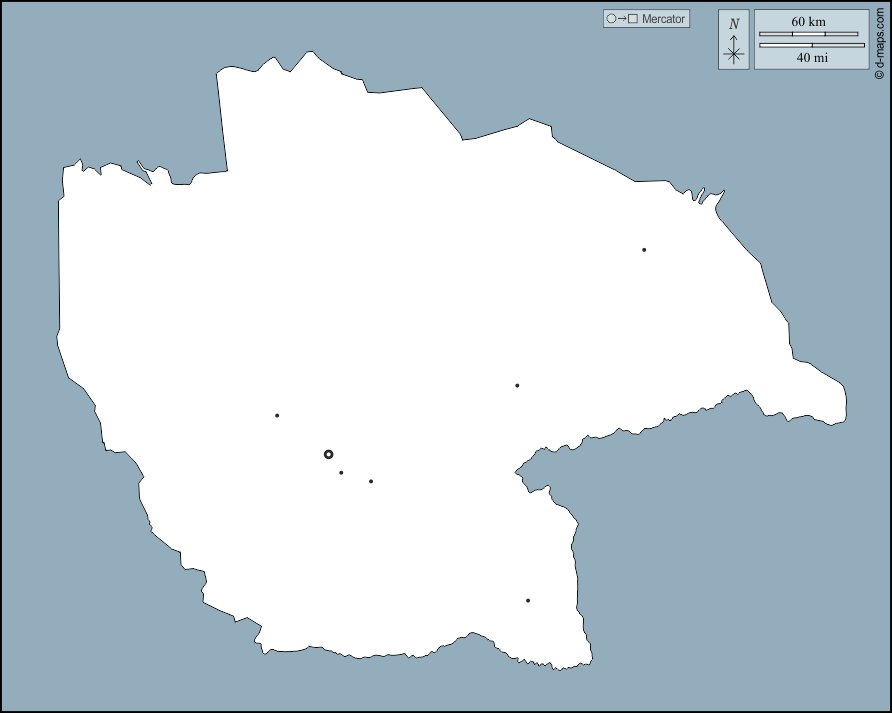Click the southeastern city dot near the bottom
The height and width of the screenshot is (713, 892).
[528, 601]
